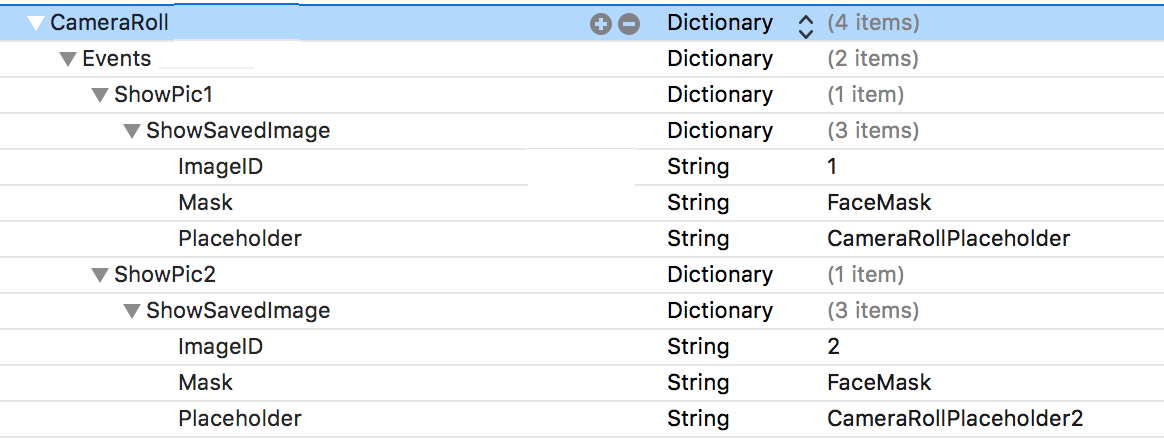Collapse ShowSavedImage triangle under ShowPic1
Screen dimensions: 1164x440
tap(132, 131)
